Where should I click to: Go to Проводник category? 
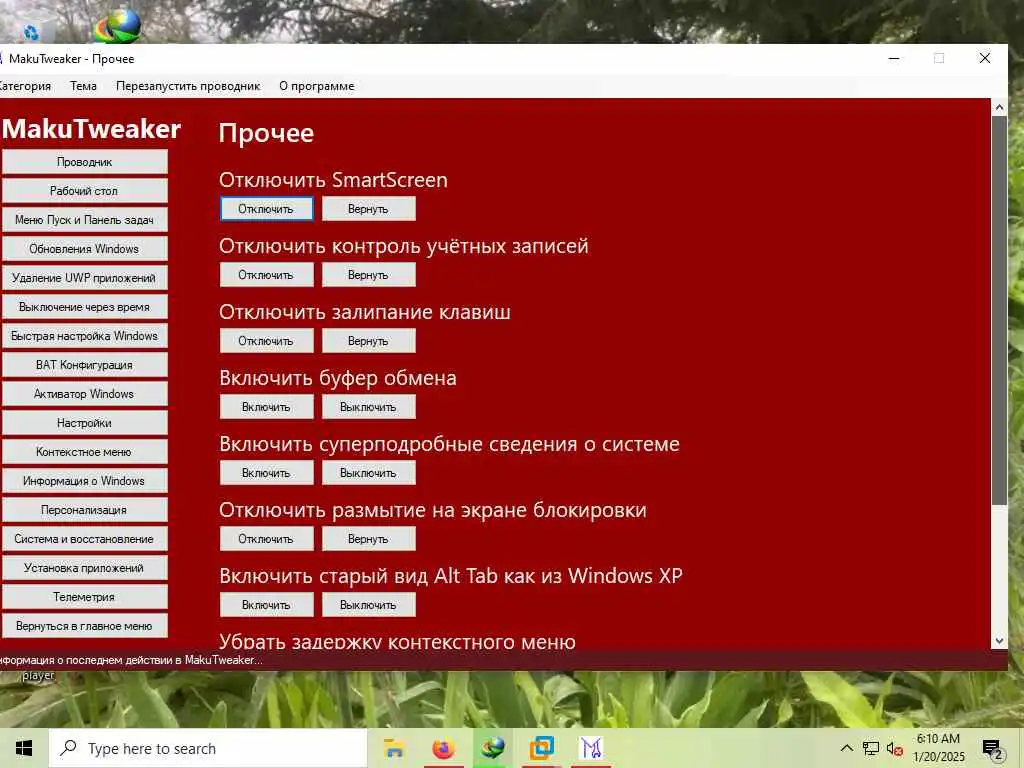tap(85, 162)
